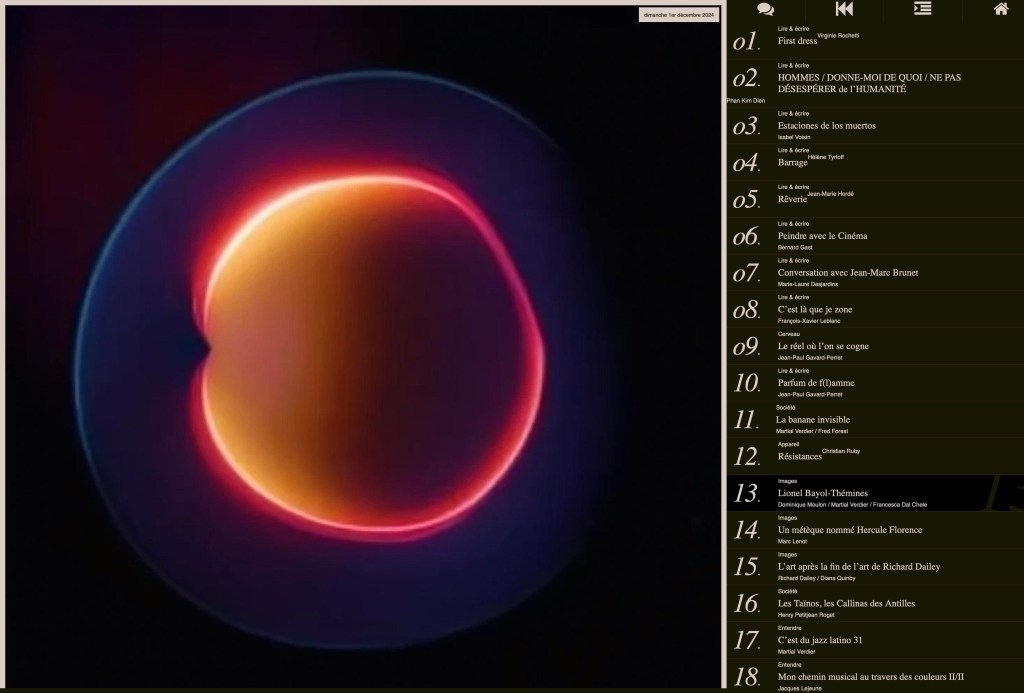Open 'La banane invisible' article
The height and width of the screenshot is (693, 1024).
click(x=812, y=420)
